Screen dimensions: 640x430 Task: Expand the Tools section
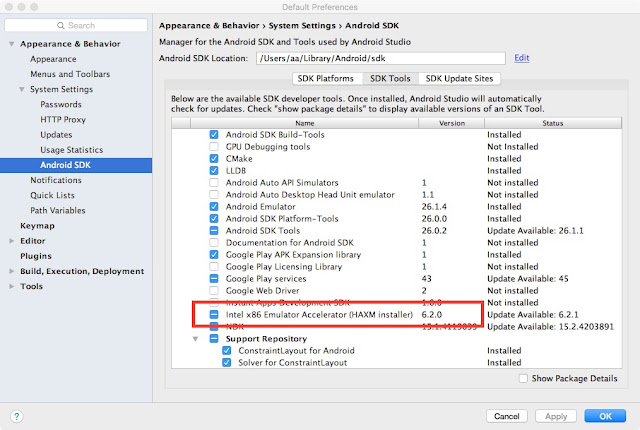[x=12, y=286]
